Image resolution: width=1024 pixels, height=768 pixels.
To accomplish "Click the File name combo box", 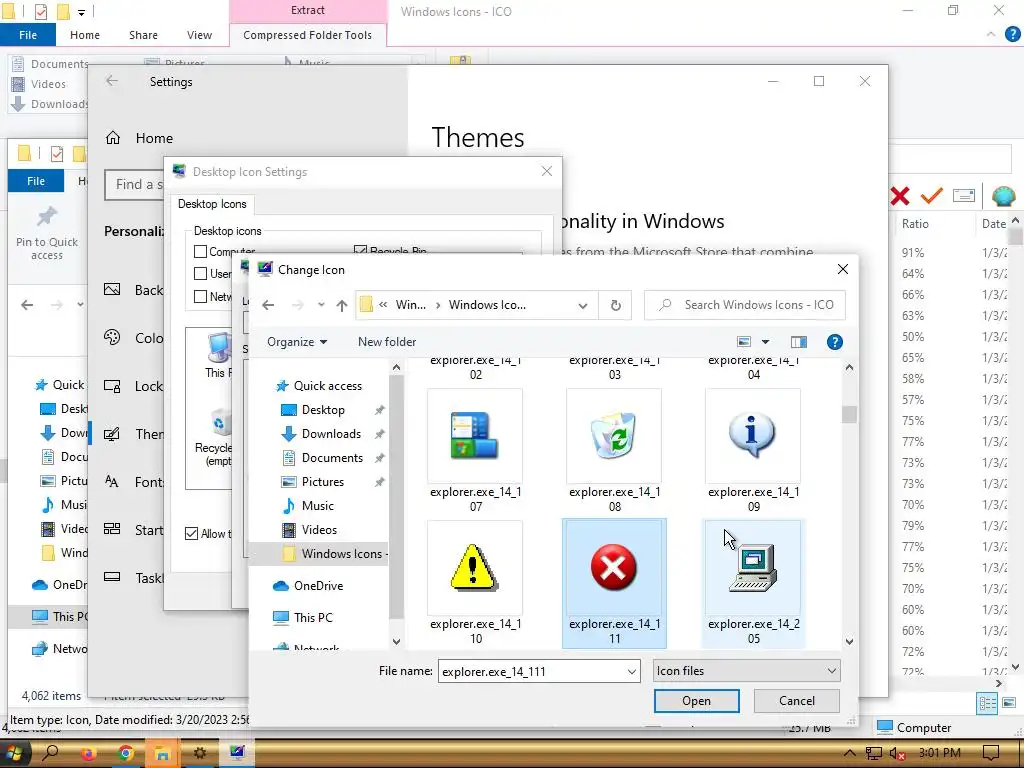I will [539, 671].
